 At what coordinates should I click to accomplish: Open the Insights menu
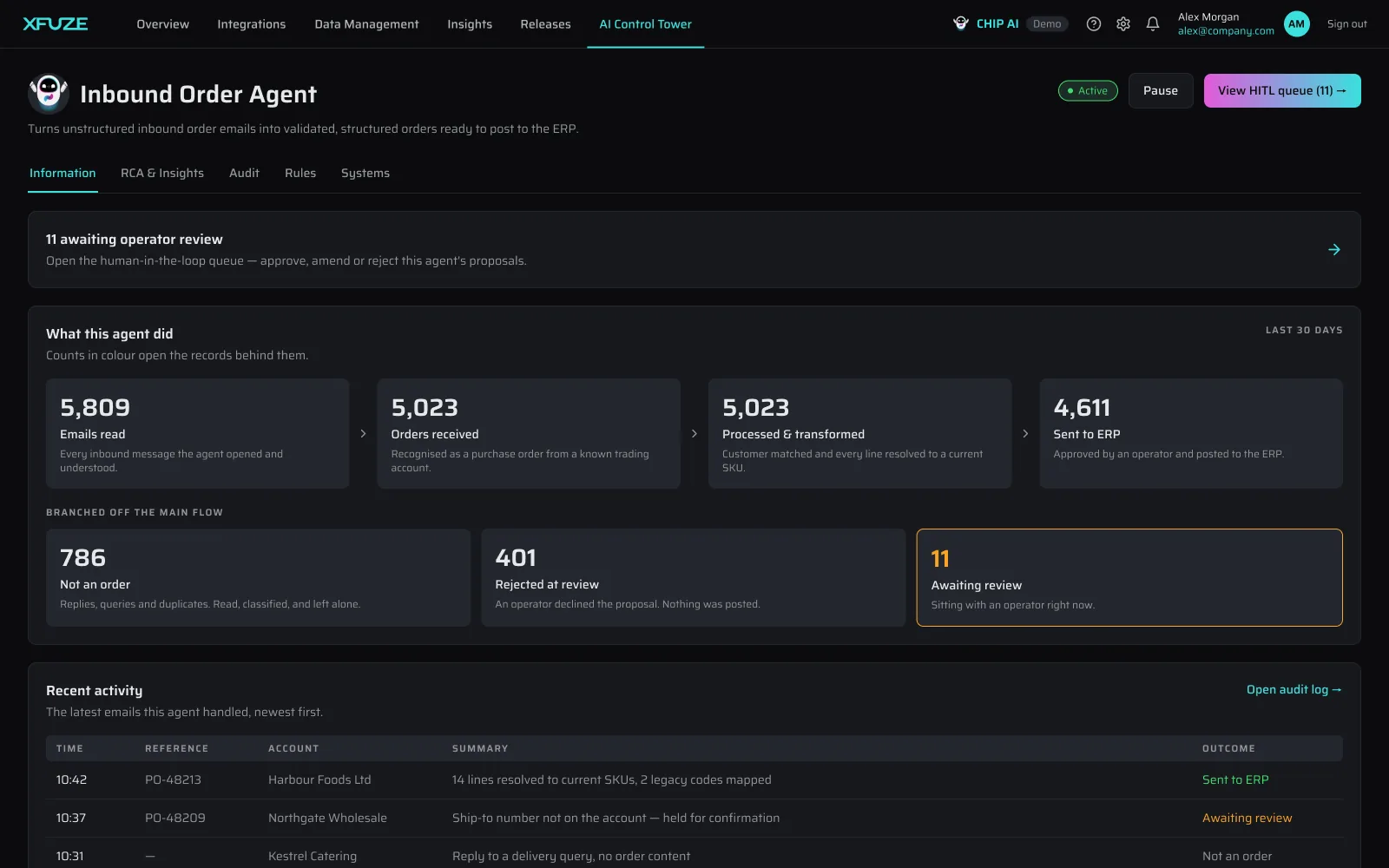pos(470,24)
